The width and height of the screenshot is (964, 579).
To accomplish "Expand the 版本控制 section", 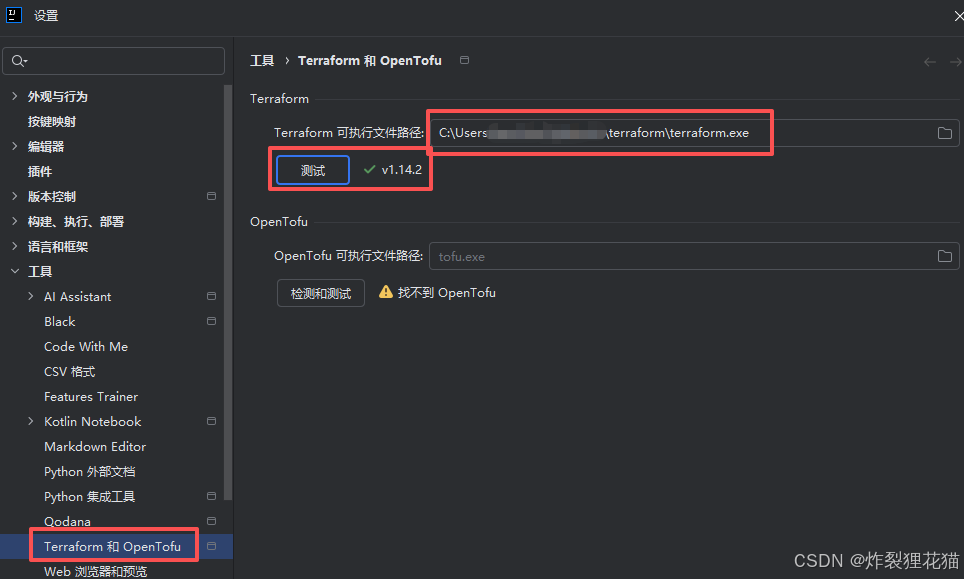I will (15, 196).
